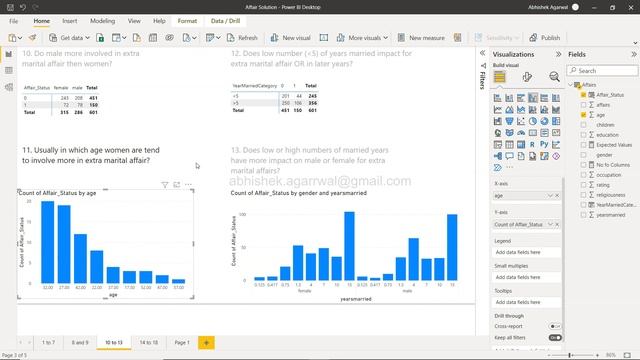Choose the Table visual icon
Screen dimensions: 640x360
coord(509,144)
